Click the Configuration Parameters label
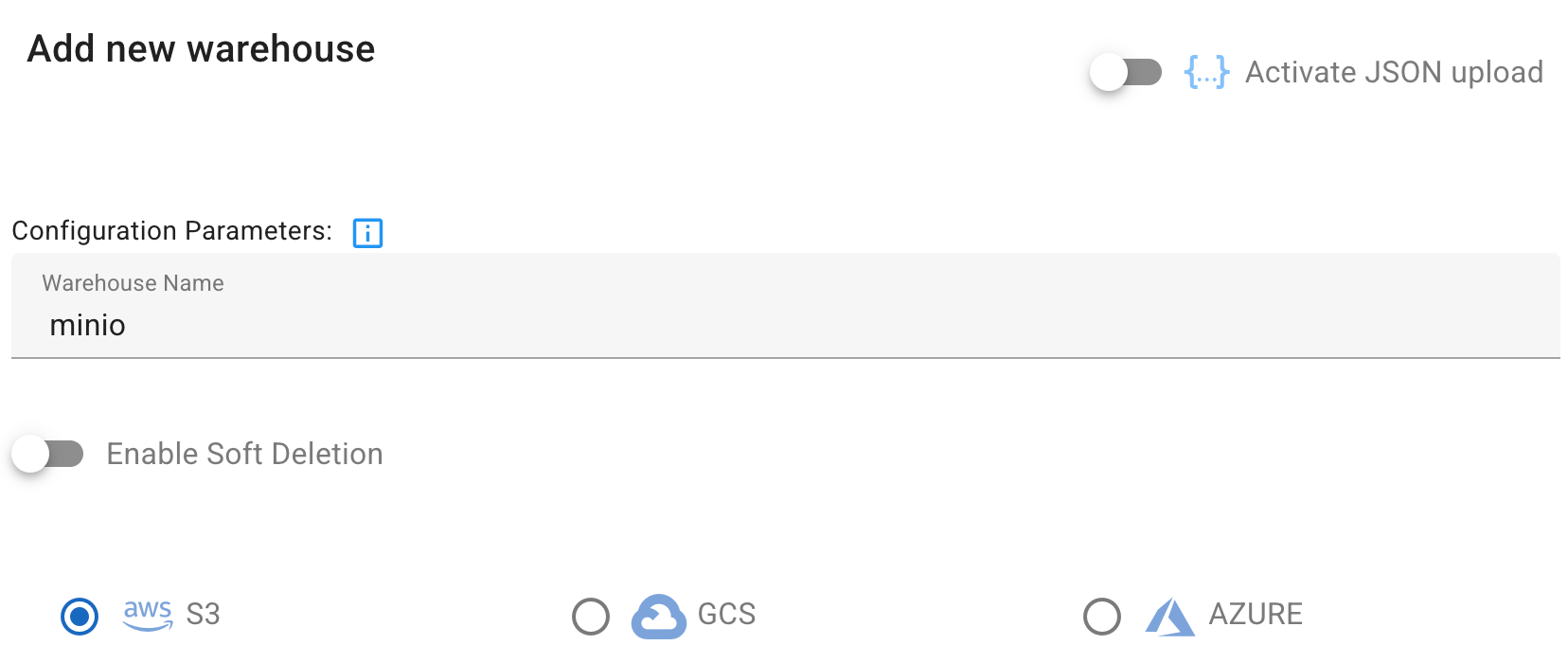The height and width of the screenshot is (663, 1568). [x=171, y=231]
